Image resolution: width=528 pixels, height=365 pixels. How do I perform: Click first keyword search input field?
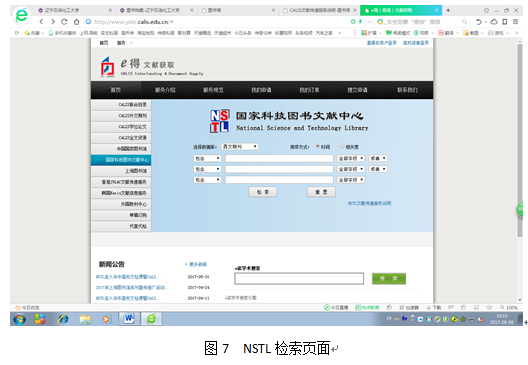279,158
